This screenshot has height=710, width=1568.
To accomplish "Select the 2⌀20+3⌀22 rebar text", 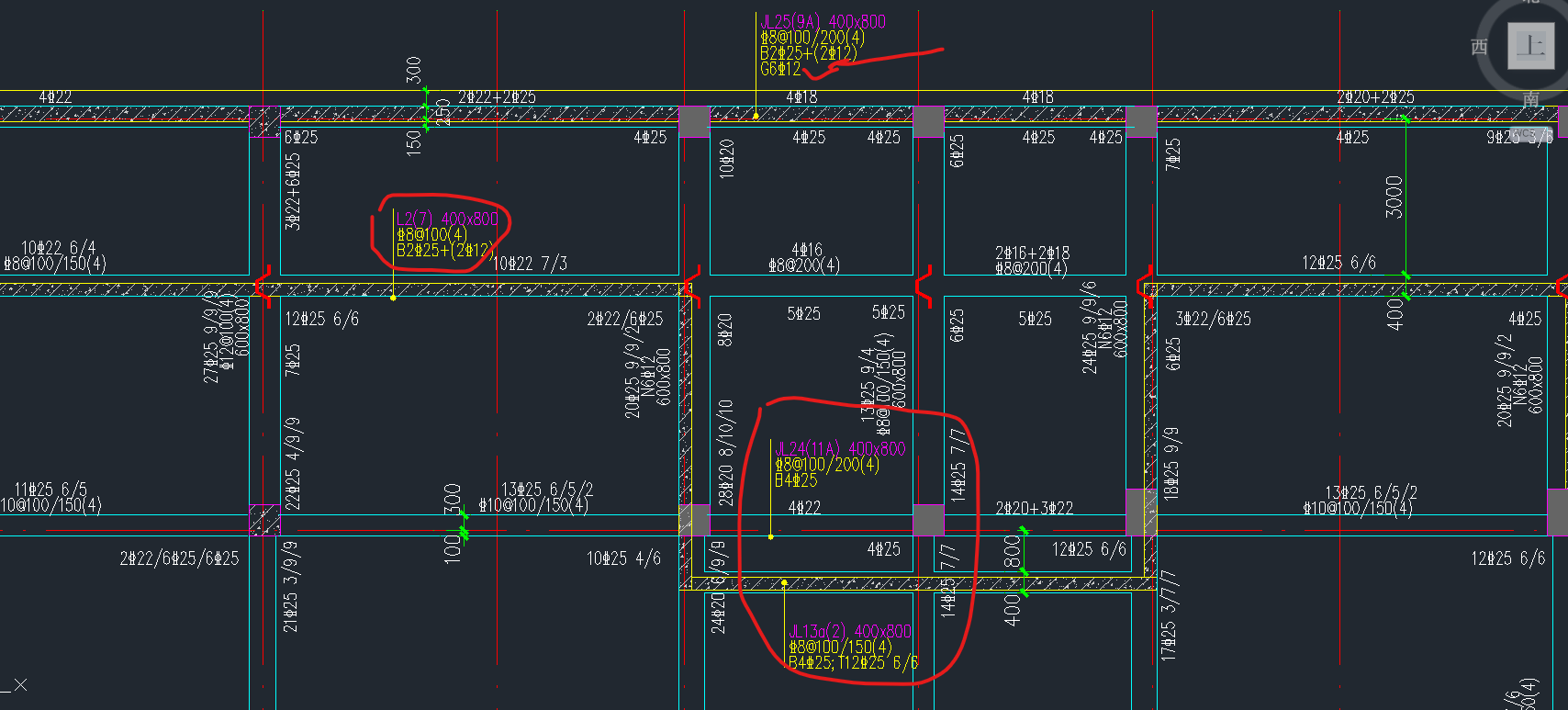I will click(x=1034, y=508).
